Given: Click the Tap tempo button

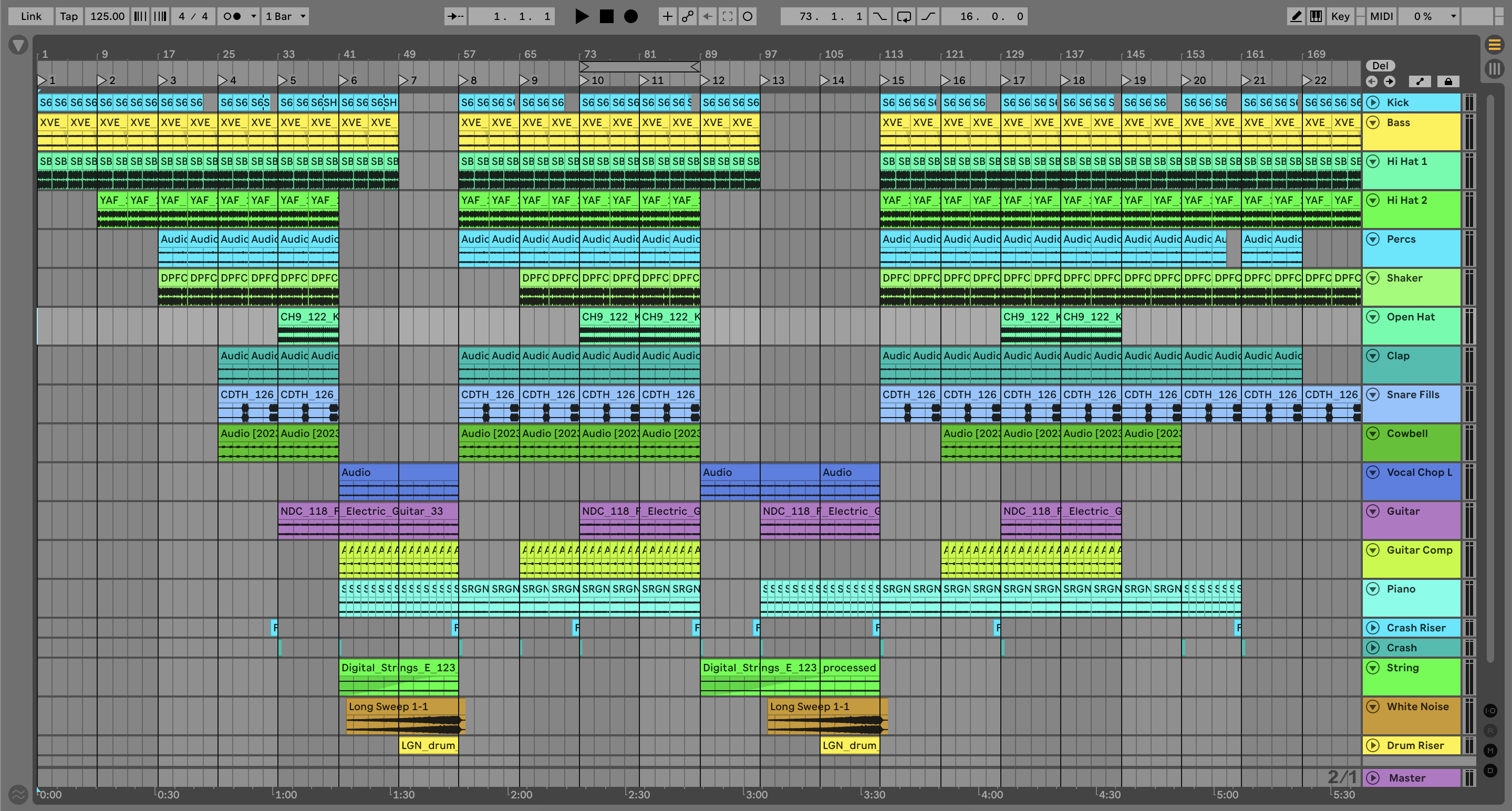Looking at the screenshot, I should tap(69, 16).
